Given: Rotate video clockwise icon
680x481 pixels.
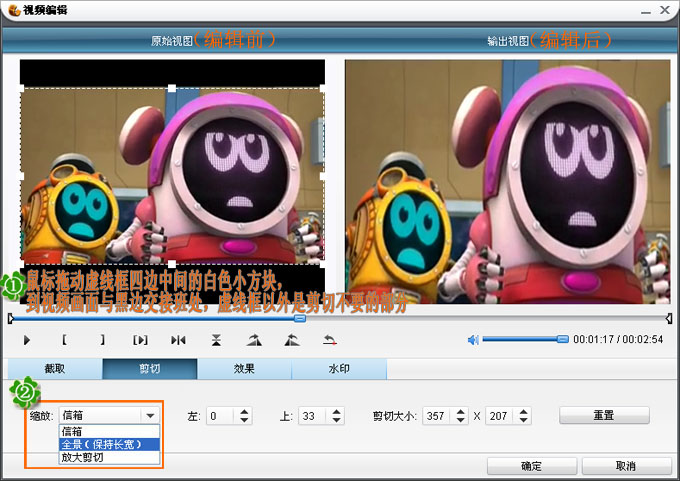Looking at the screenshot, I should point(254,340).
